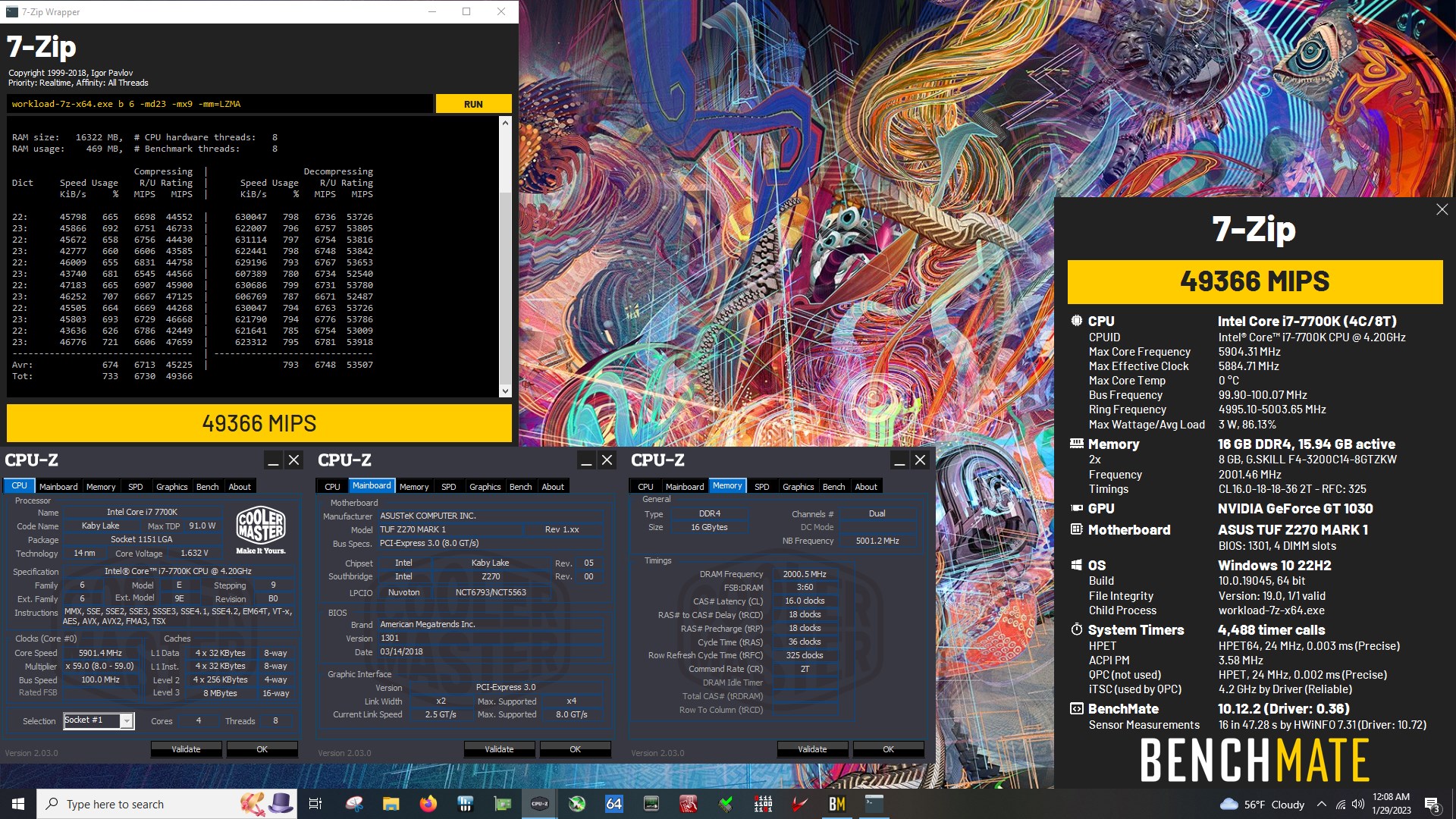Click the Core Speed value 5901.4 MHz

point(100,653)
